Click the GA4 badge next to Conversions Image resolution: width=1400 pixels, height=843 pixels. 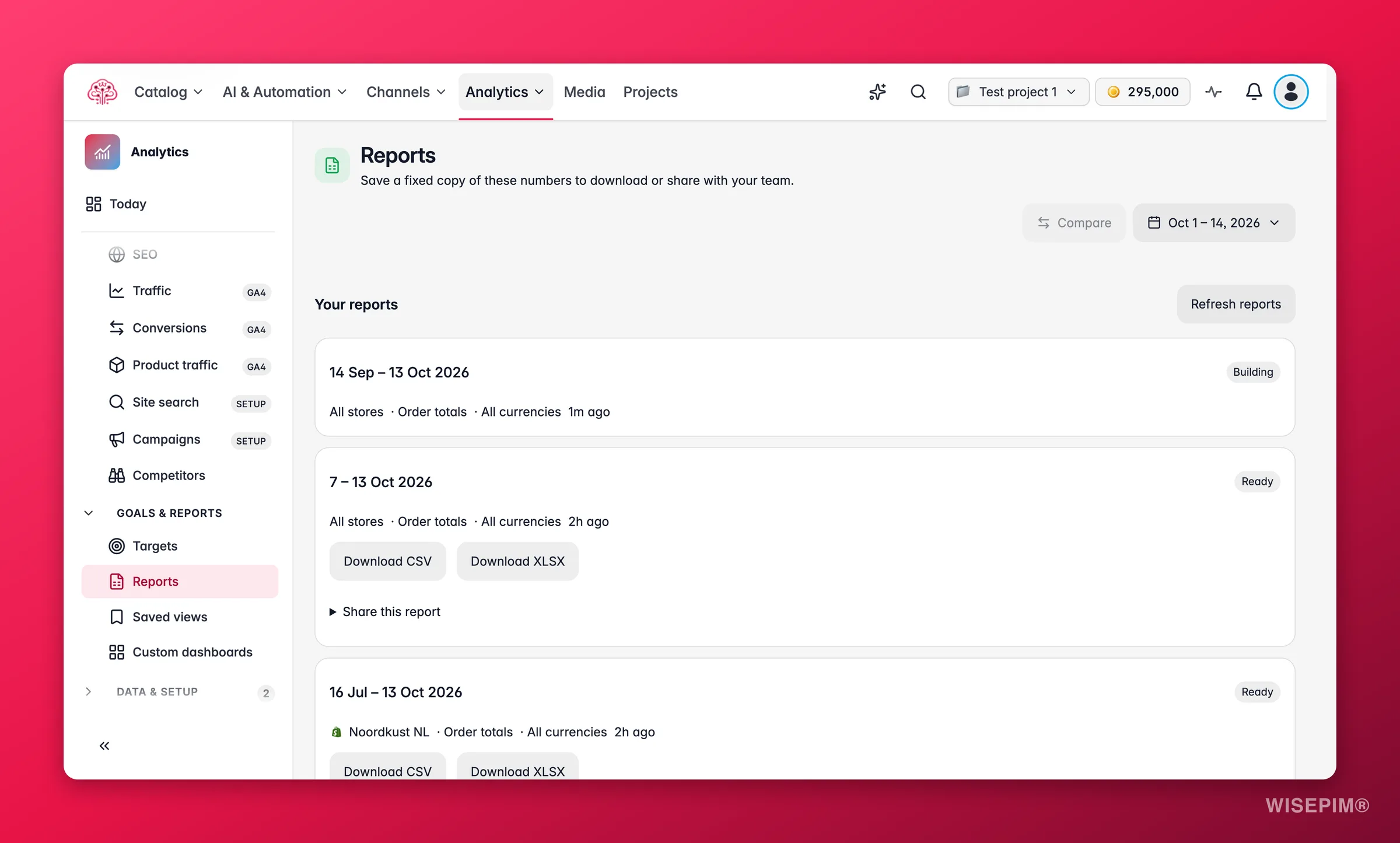coord(256,330)
